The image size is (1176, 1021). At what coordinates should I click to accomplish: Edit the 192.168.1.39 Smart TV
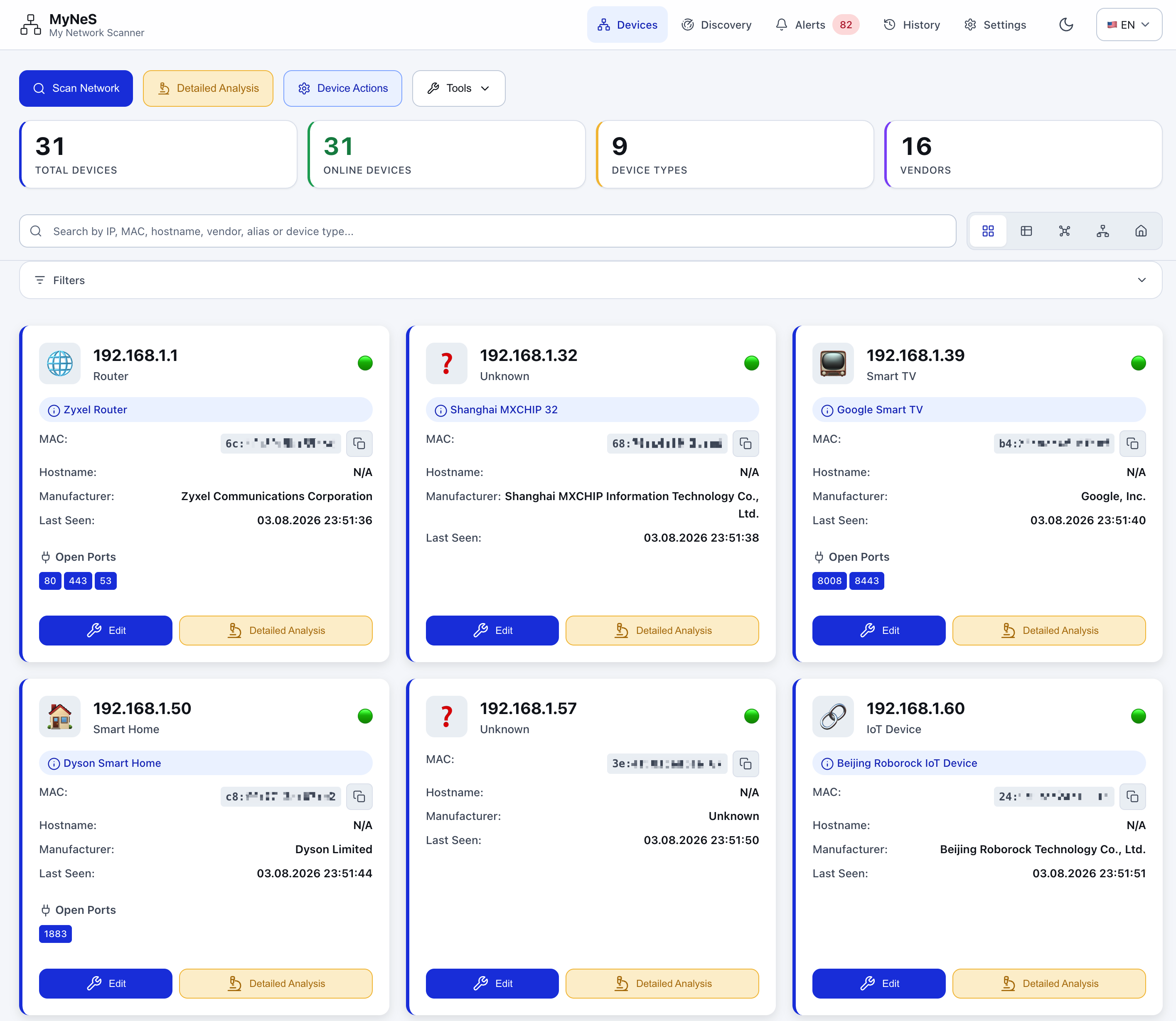pyautogui.click(x=878, y=630)
